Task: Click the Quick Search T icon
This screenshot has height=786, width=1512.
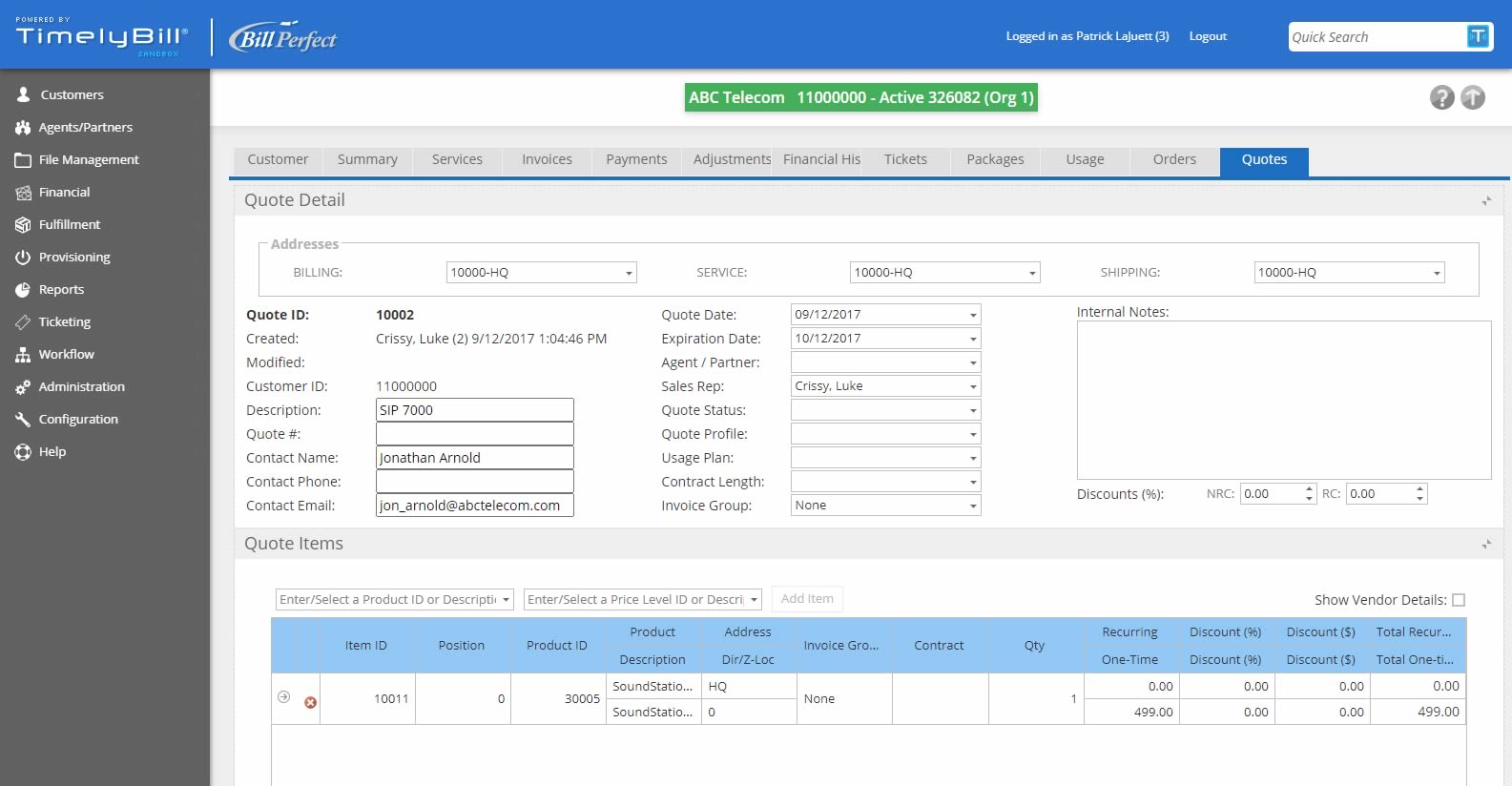Action: tap(1478, 36)
